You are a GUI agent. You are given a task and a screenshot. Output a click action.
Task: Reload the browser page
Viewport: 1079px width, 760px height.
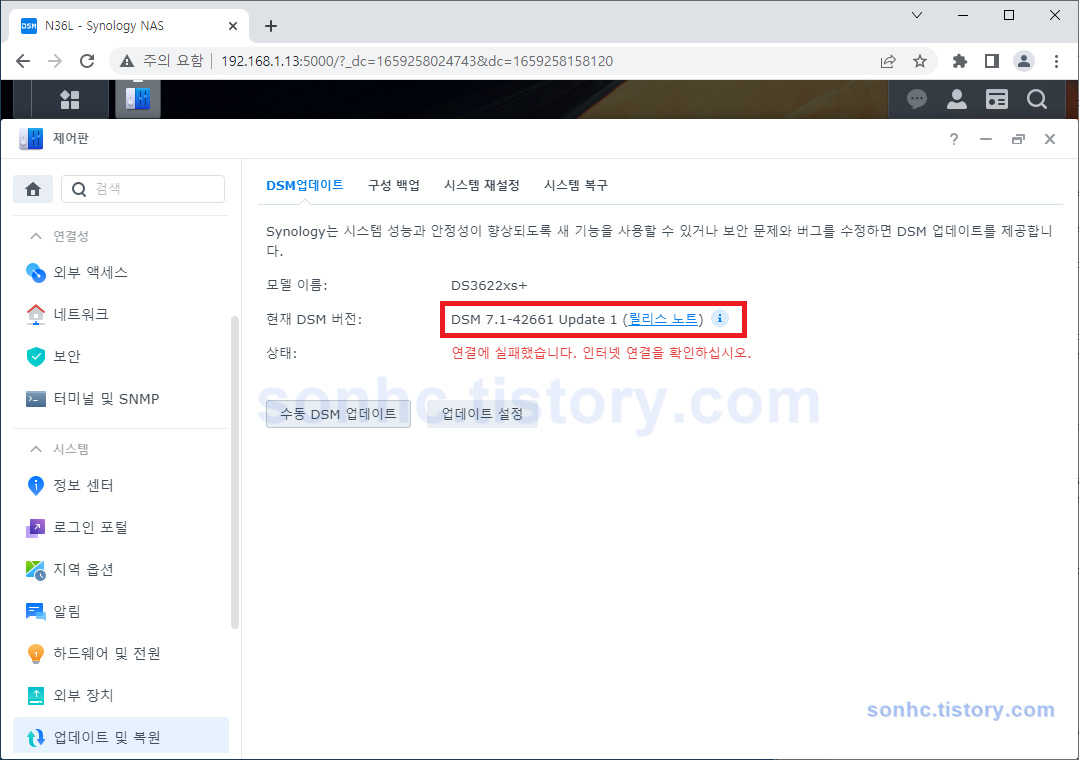[x=87, y=61]
